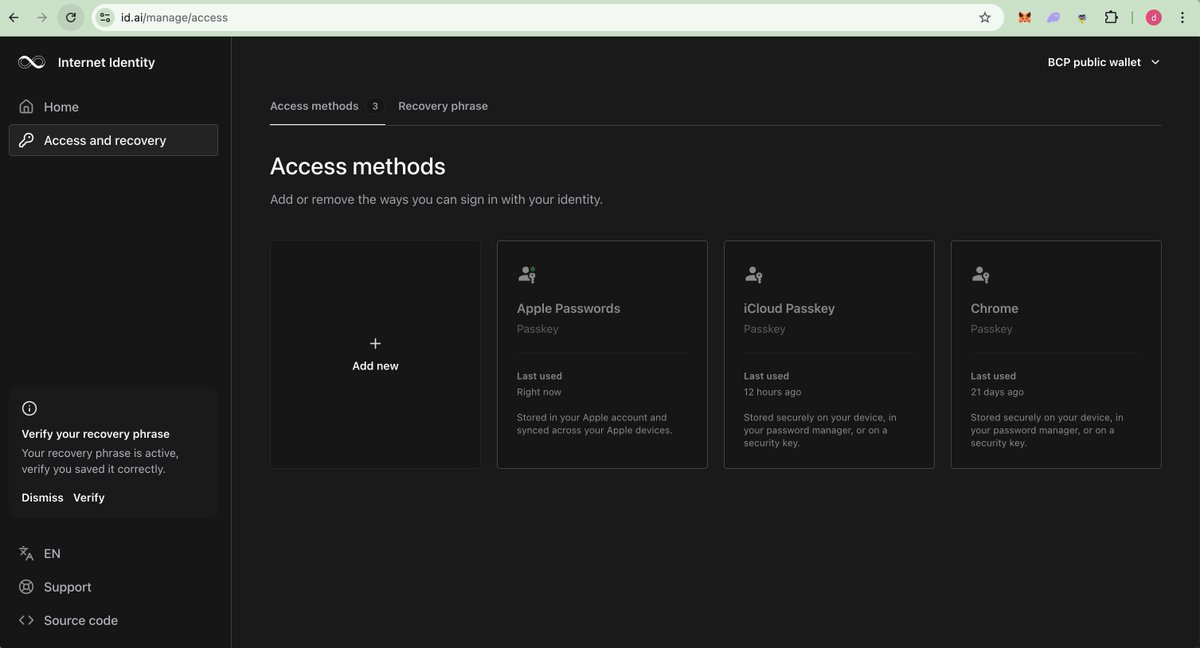Open the EN language selector
Viewport: 1200px width, 648px height.
pyautogui.click(x=113, y=553)
